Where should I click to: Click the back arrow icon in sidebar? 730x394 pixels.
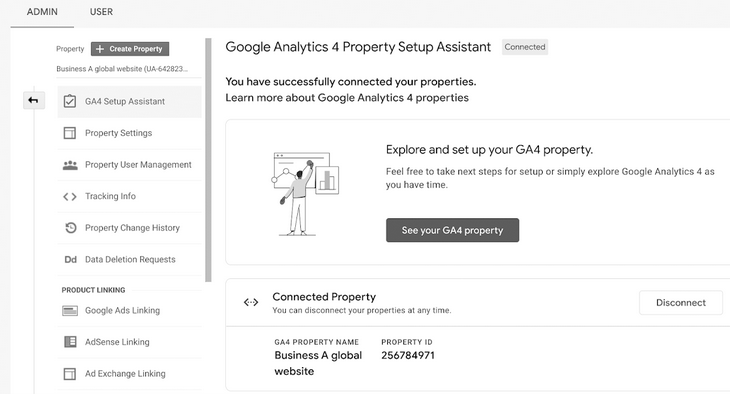(34, 100)
